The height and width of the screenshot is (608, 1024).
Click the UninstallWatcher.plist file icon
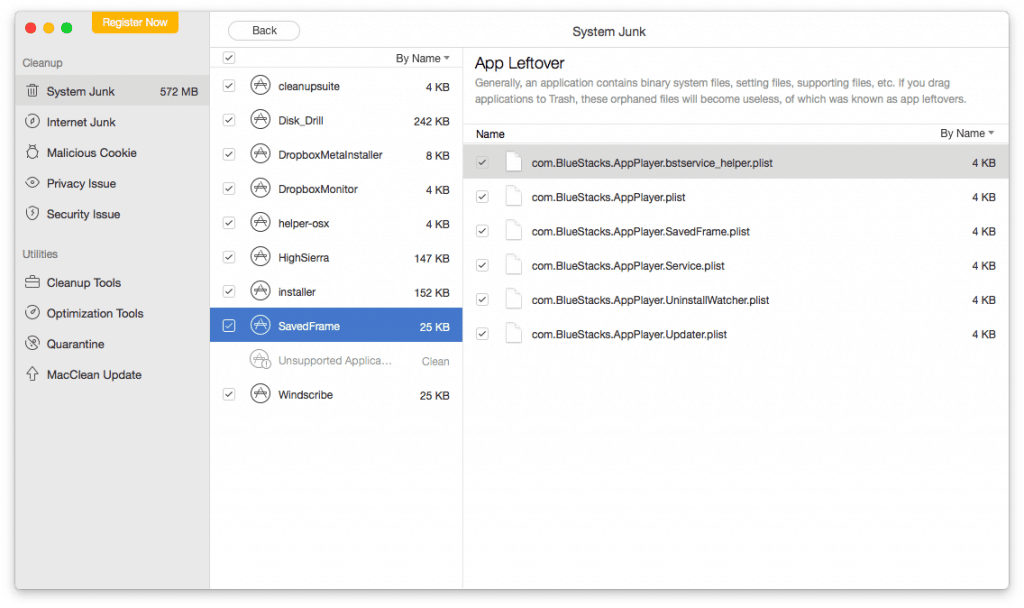click(x=514, y=299)
